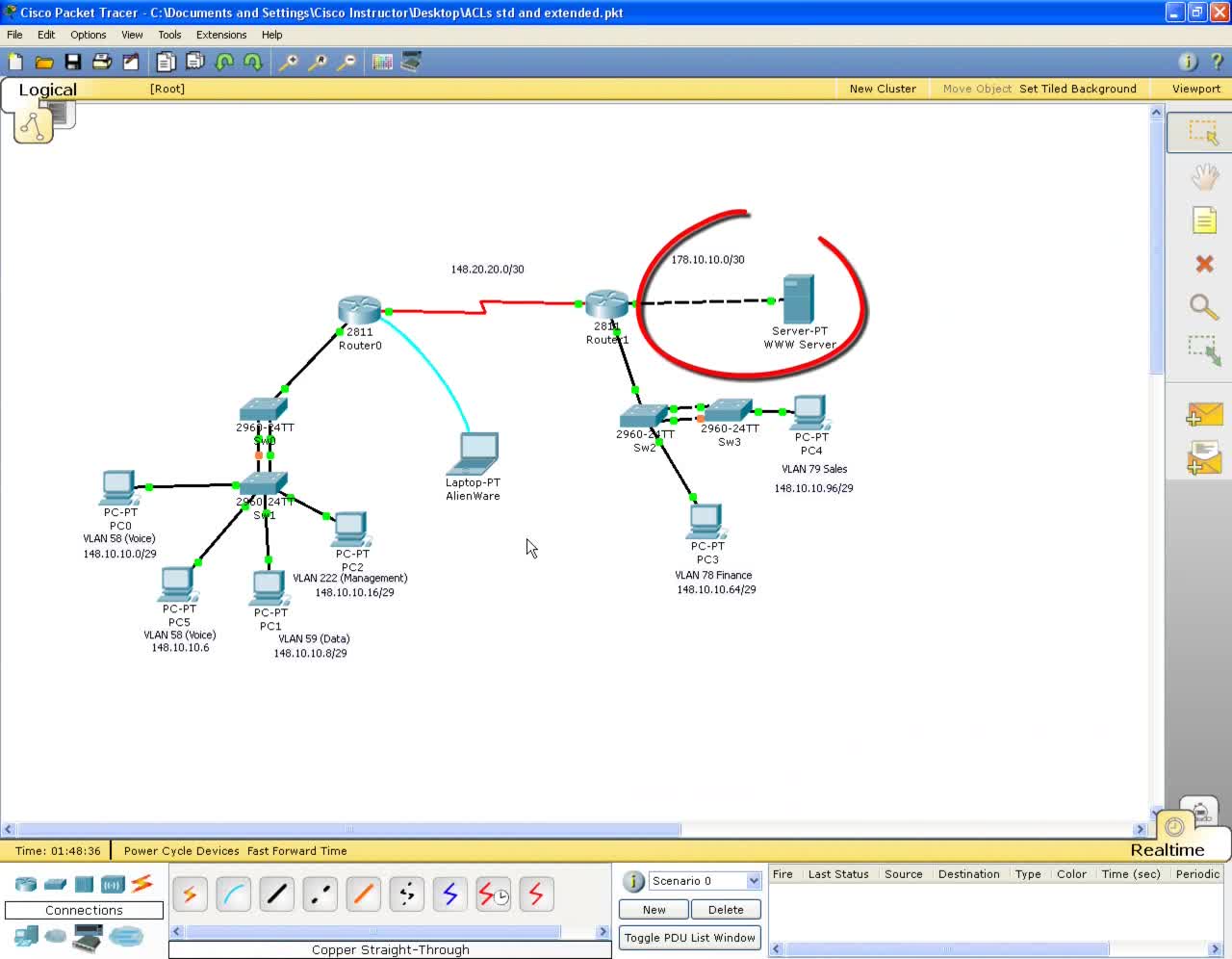Open the Custom Devices Dialog icon
Viewport: 1232px width, 959px height.
[x=411, y=62]
